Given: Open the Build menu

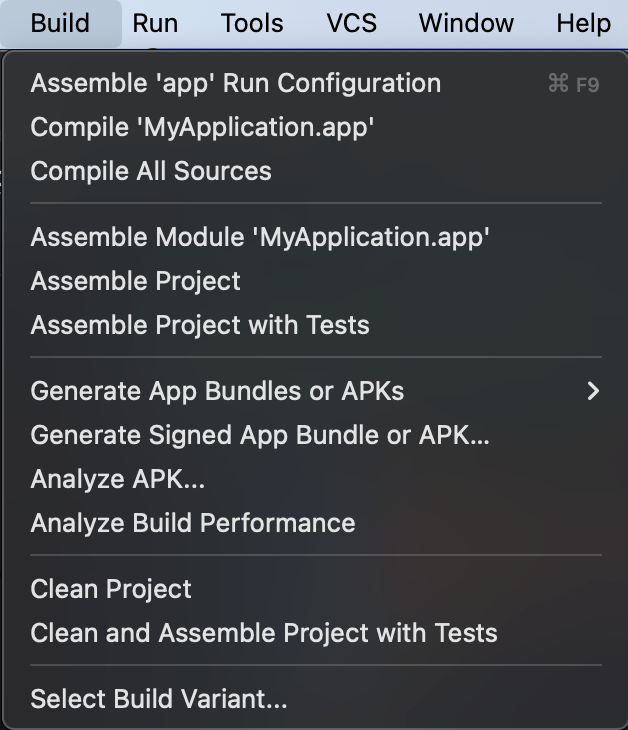Looking at the screenshot, I should click(60, 23).
